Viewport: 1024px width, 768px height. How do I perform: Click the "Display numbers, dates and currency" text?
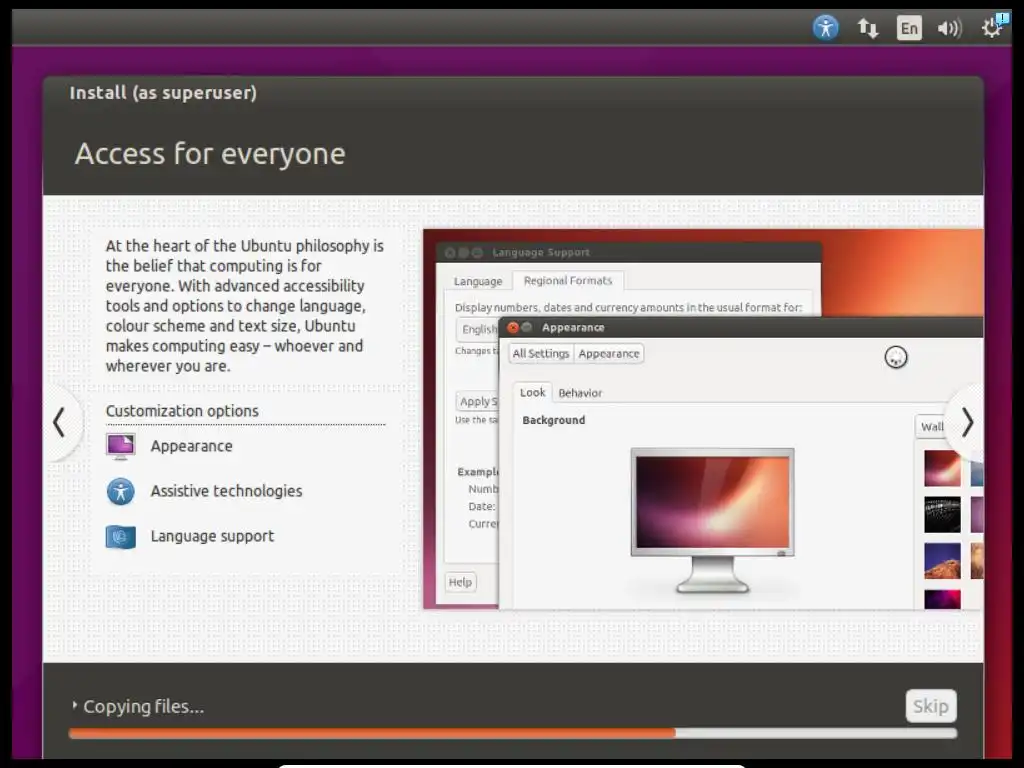[x=628, y=307]
